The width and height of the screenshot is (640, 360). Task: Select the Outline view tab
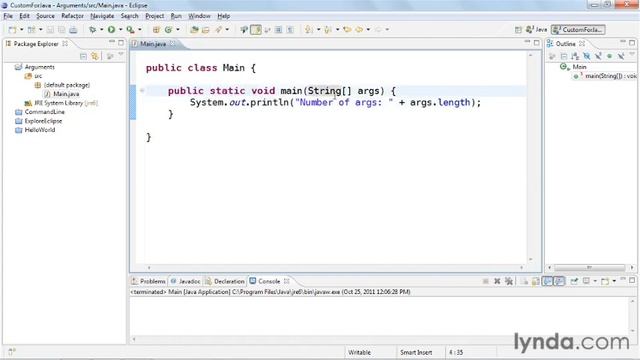click(x=565, y=44)
